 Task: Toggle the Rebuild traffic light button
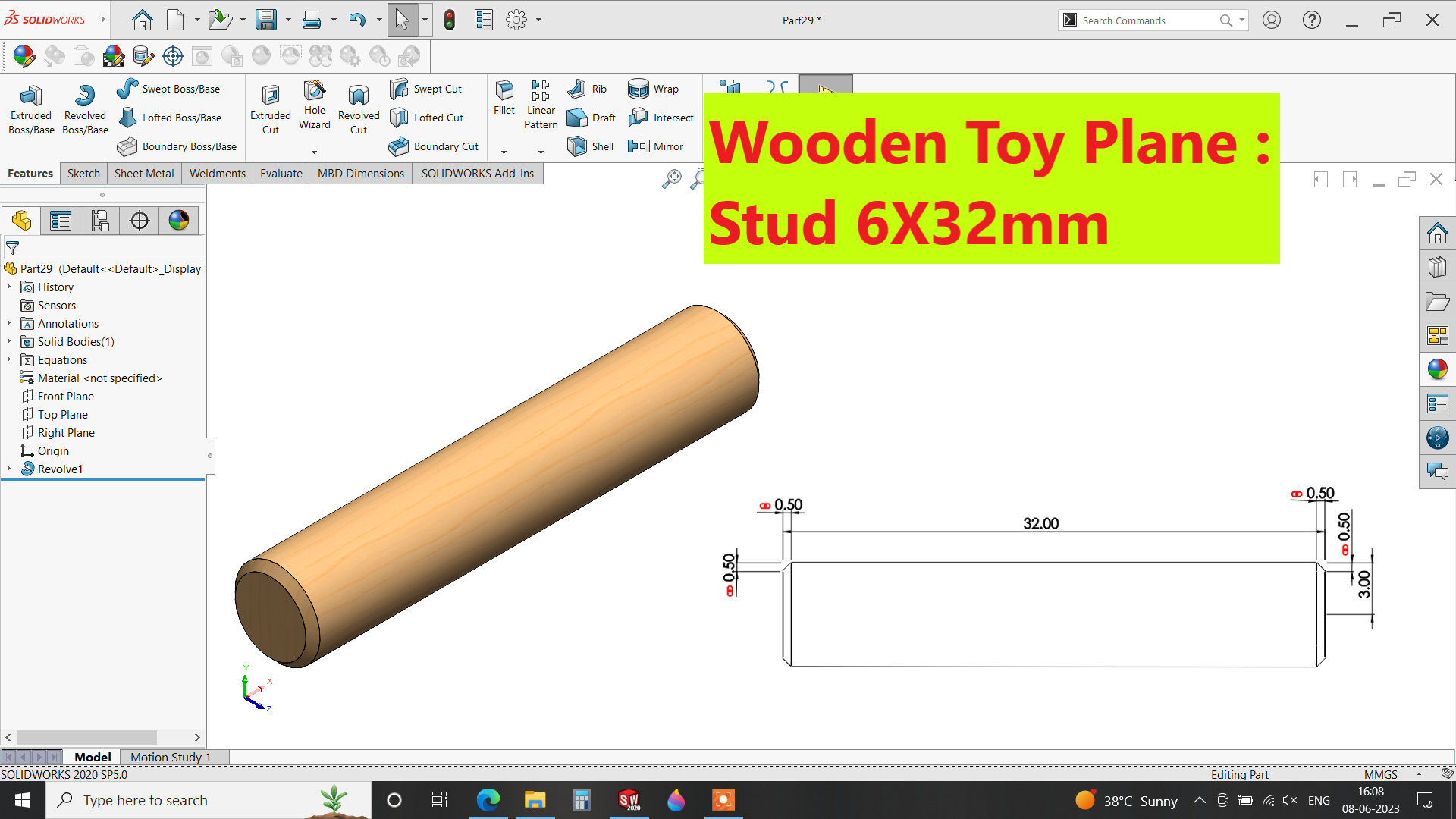tap(449, 20)
